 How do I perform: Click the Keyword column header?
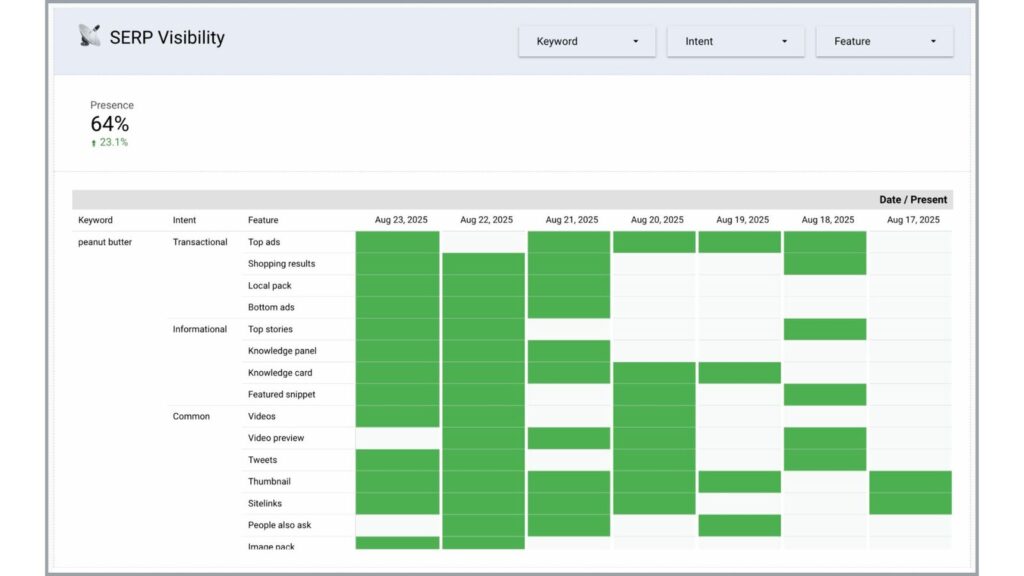[96, 220]
